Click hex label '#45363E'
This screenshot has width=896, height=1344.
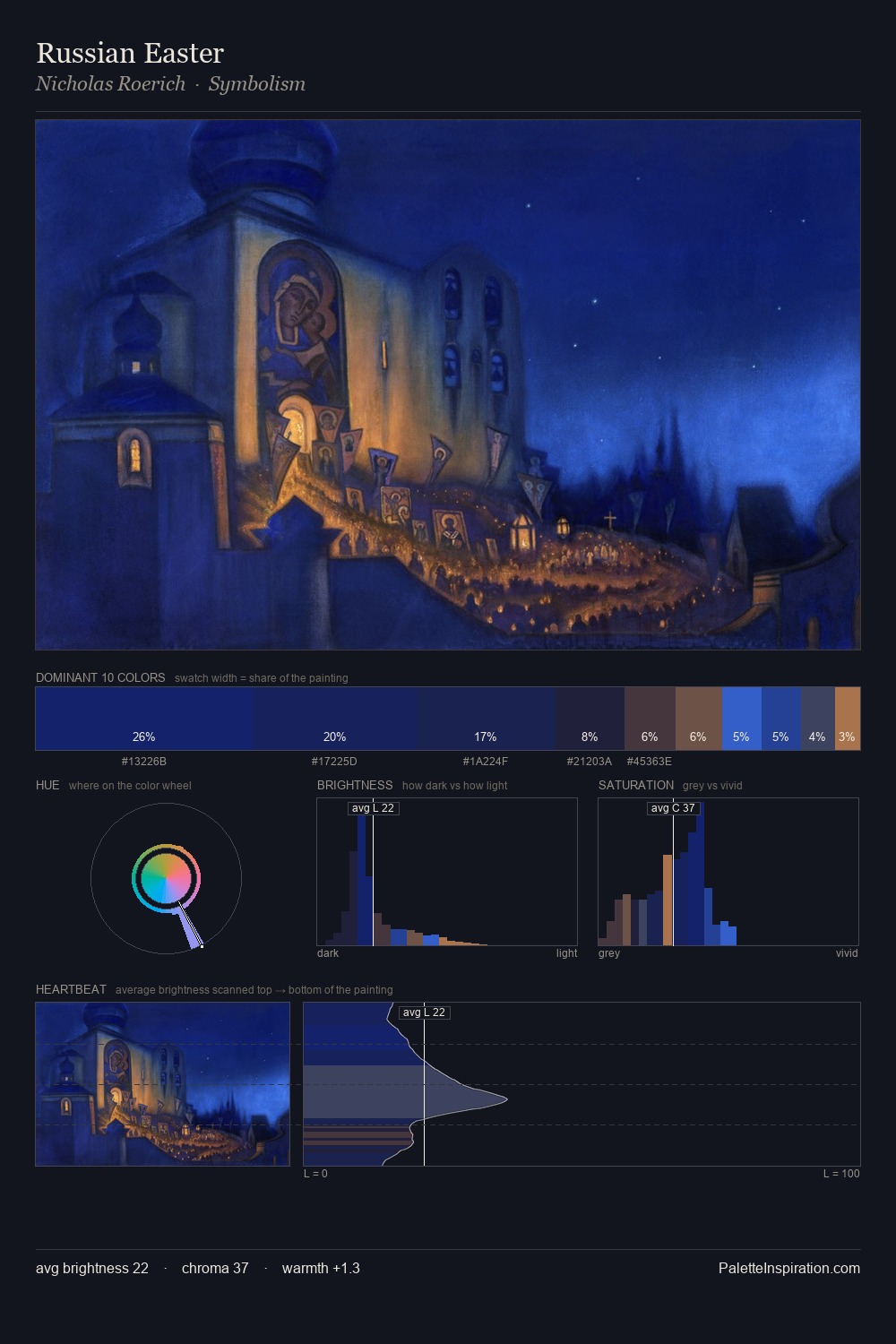pyautogui.click(x=650, y=762)
